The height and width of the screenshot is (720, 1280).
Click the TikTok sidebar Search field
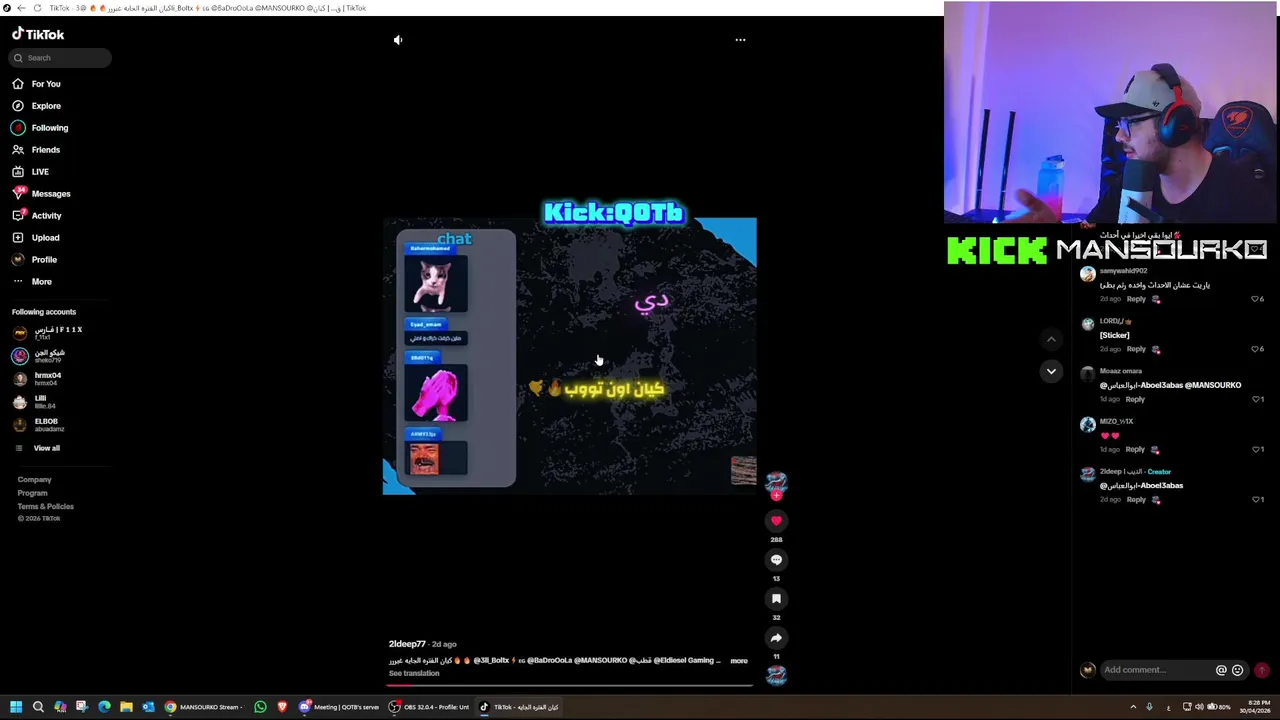pos(60,58)
